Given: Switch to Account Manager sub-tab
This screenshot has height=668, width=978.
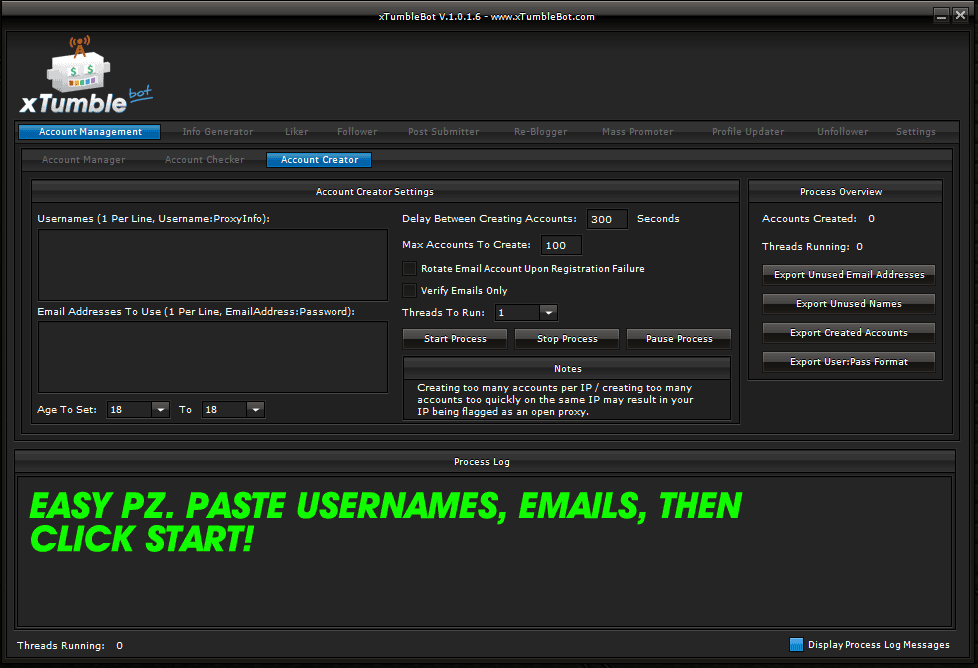Looking at the screenshot, I should tap(84, 160).
